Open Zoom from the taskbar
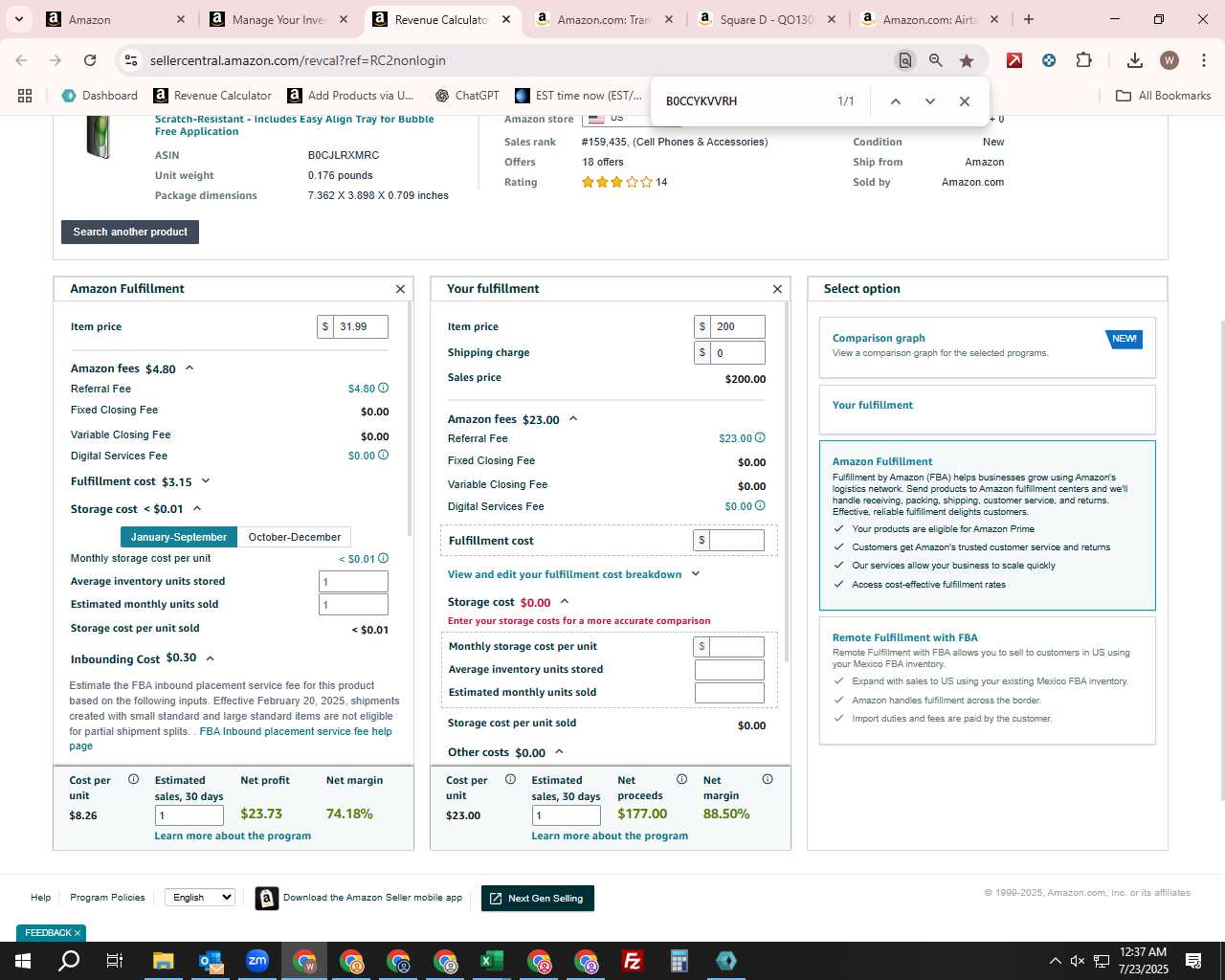Screen dimensions: 1225x980 pos(257,961)
